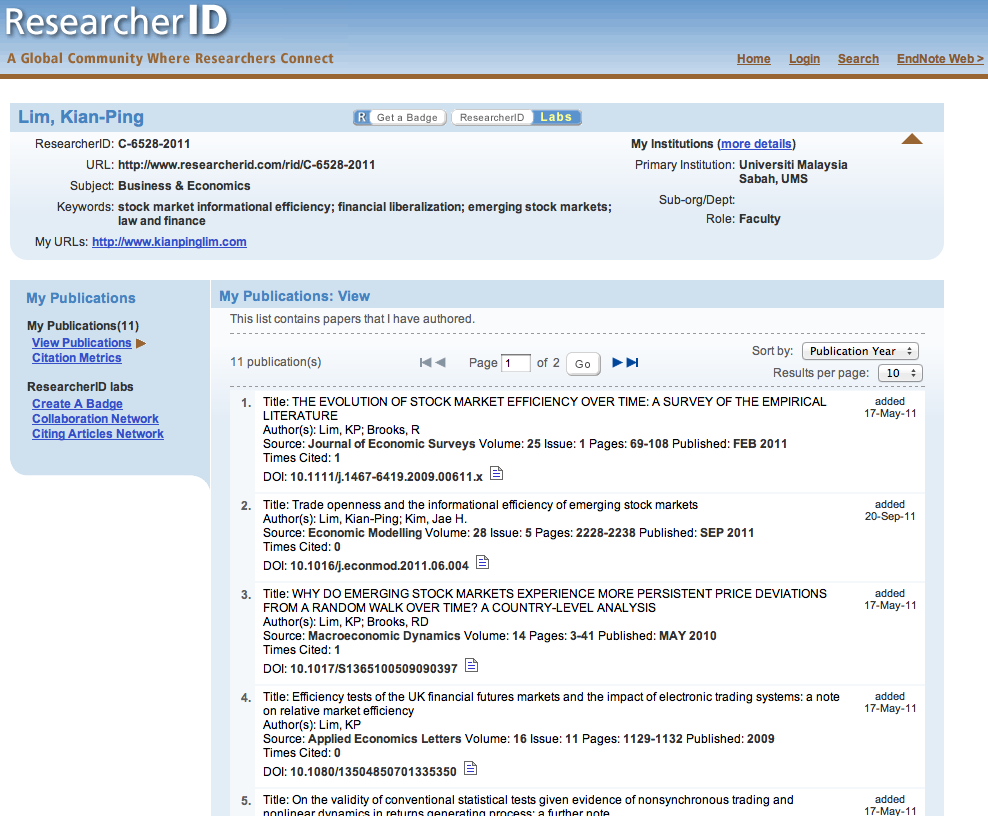Open Login in top navigation
Screen dimensions: 988x816
804,59
